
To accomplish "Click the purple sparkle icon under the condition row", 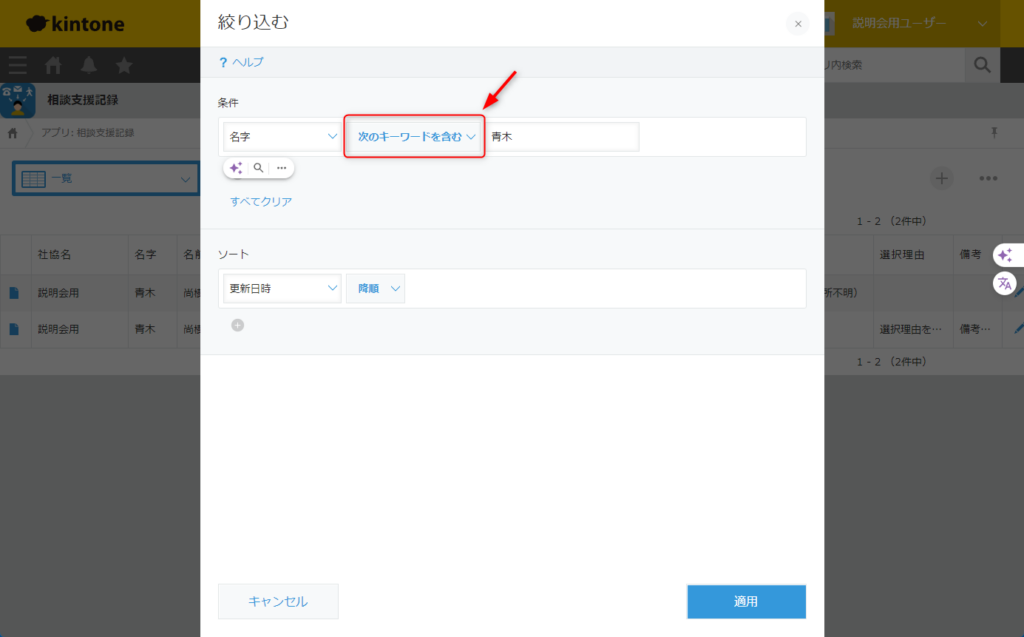I will pos(236,168).
